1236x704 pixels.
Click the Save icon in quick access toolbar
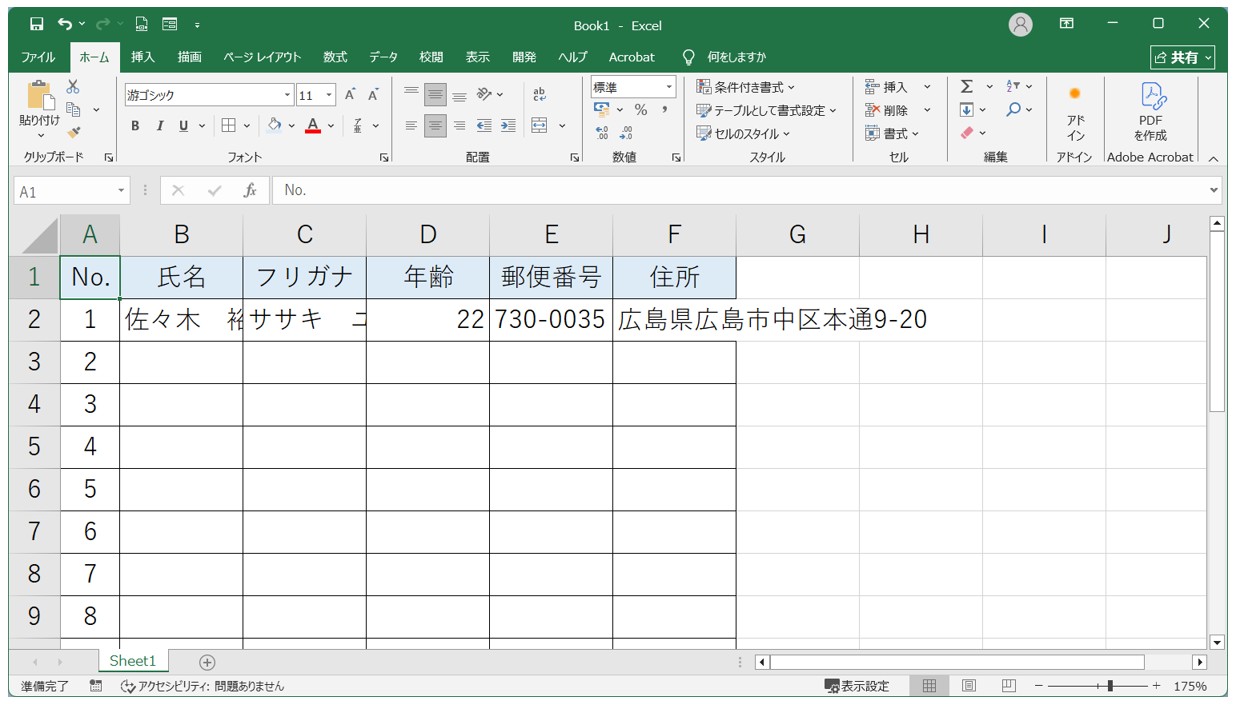click(37, 24)
